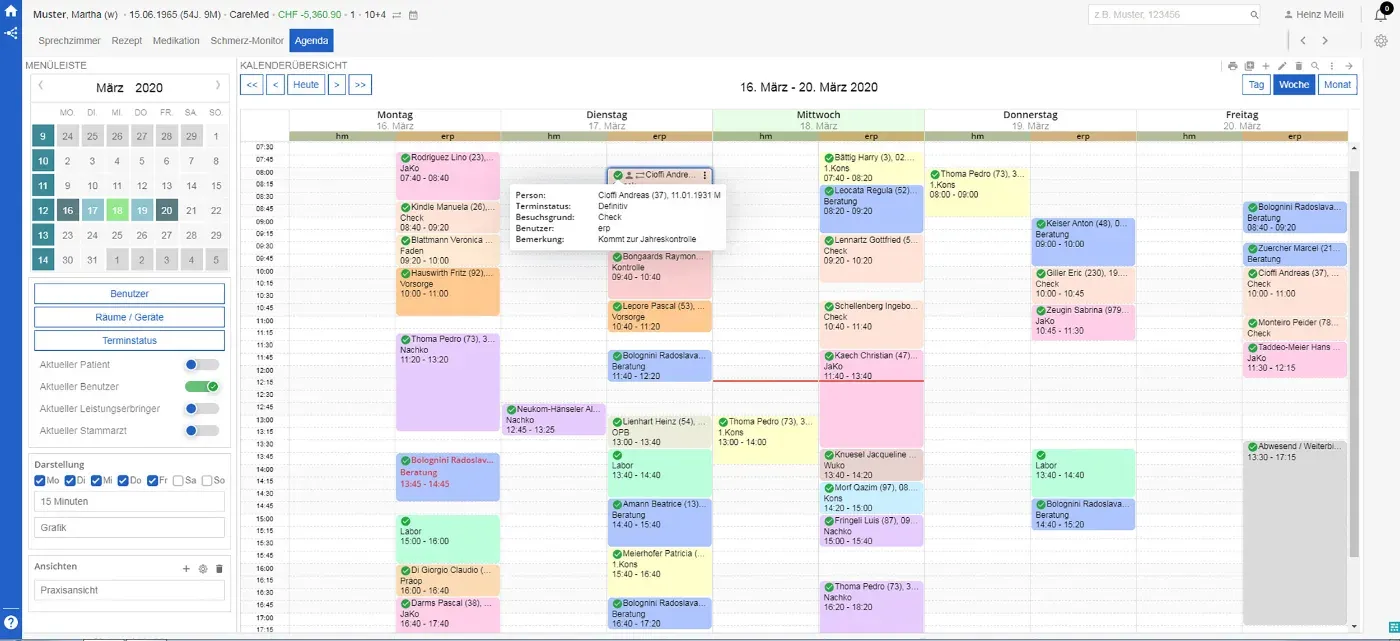The width and height of the screenshot is (1400, 641).
Task: Enable the Sa weekday checkbox
Action: [179, 481]
